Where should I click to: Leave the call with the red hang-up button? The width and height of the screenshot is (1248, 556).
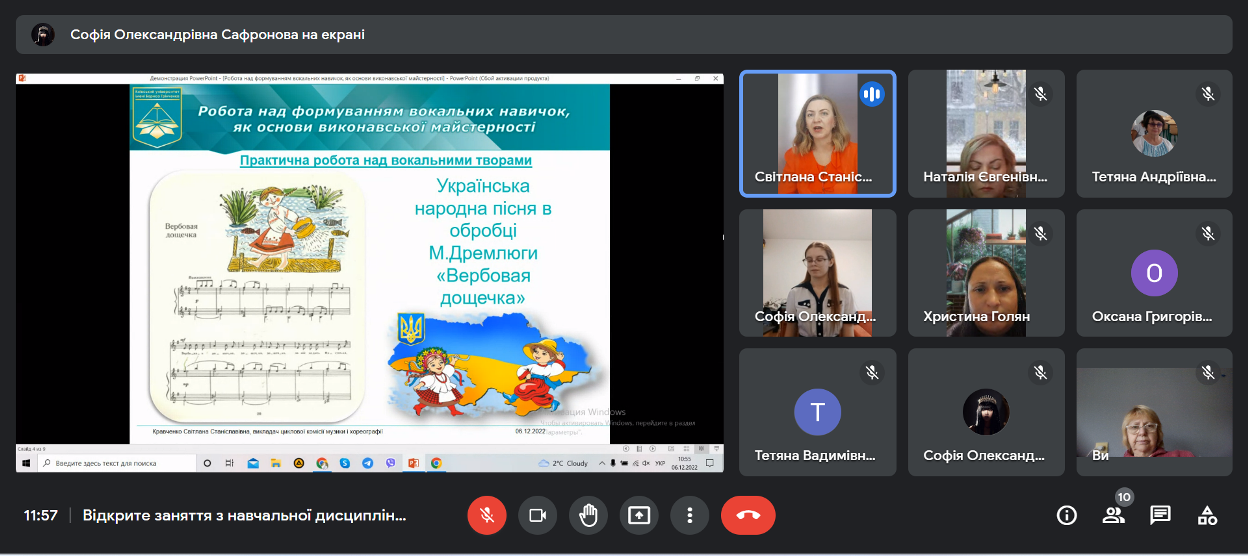click(x=748, y=515)
